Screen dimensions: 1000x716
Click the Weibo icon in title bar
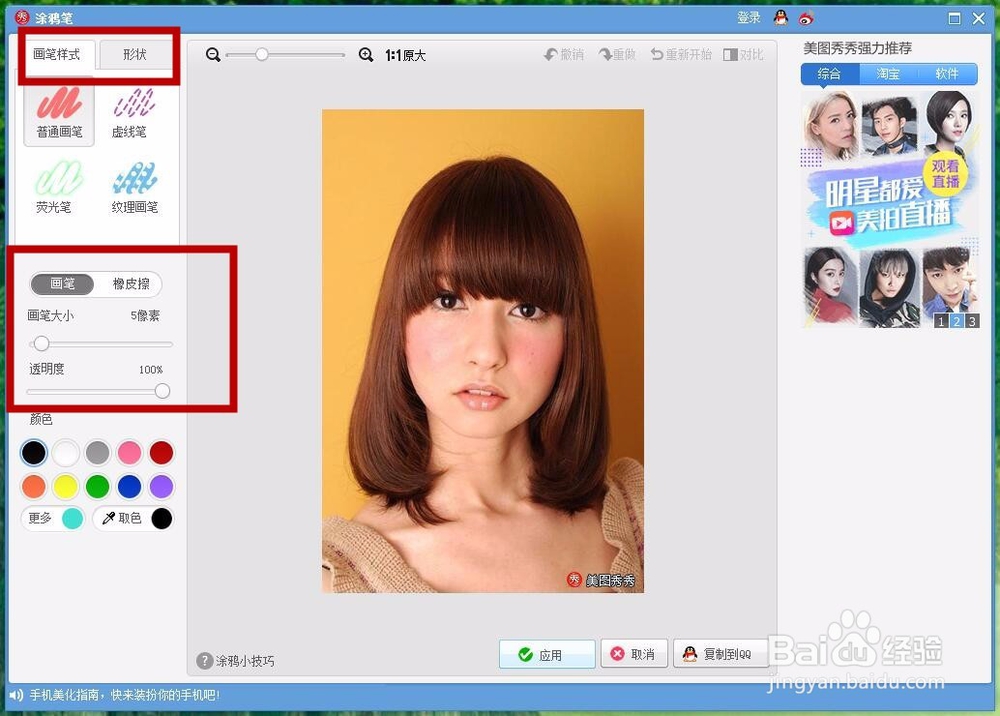pyautogui.click(x=806, y=18)
